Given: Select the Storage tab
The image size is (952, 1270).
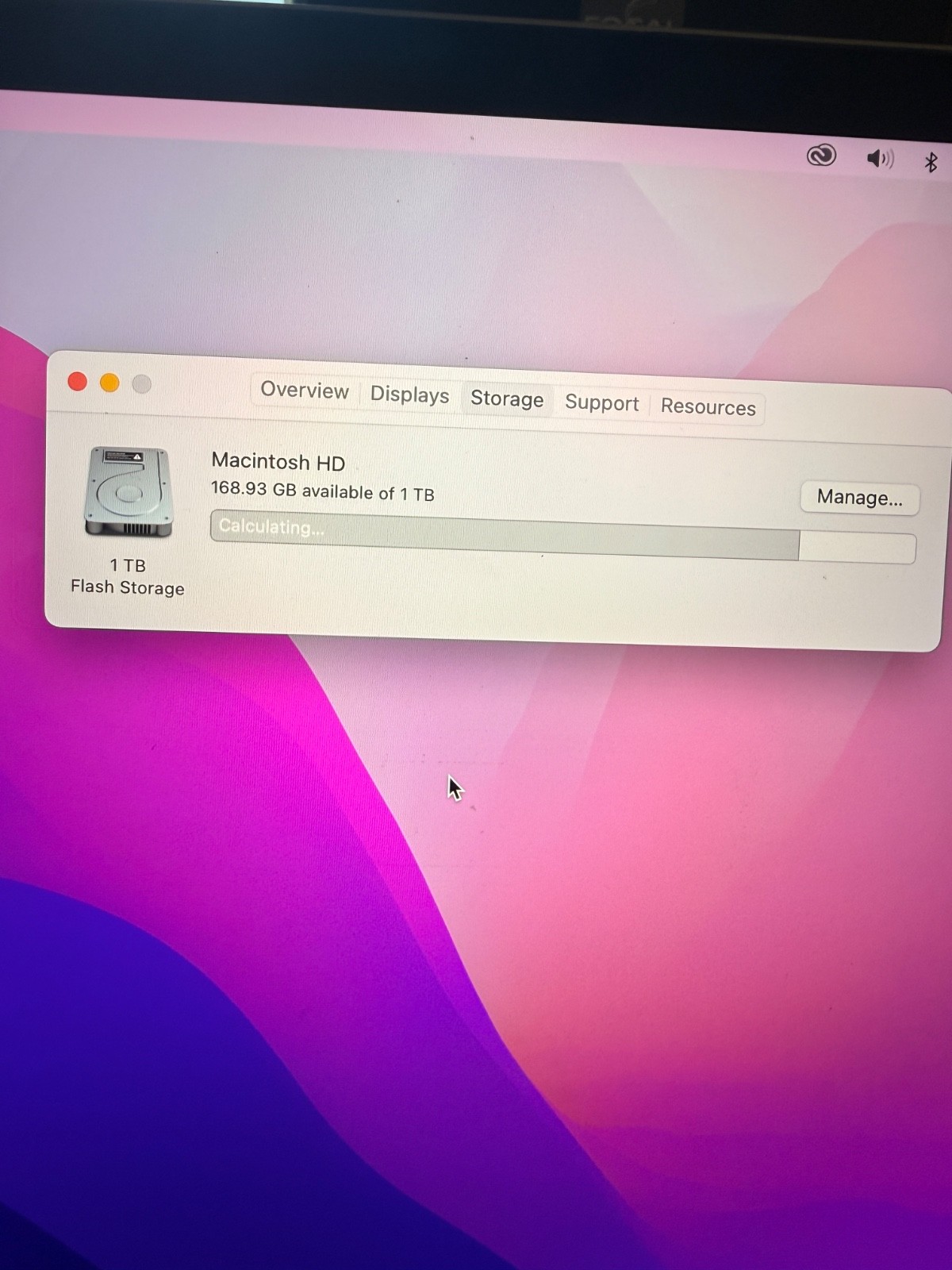Looking at the screenshot, I should (507, 398).
